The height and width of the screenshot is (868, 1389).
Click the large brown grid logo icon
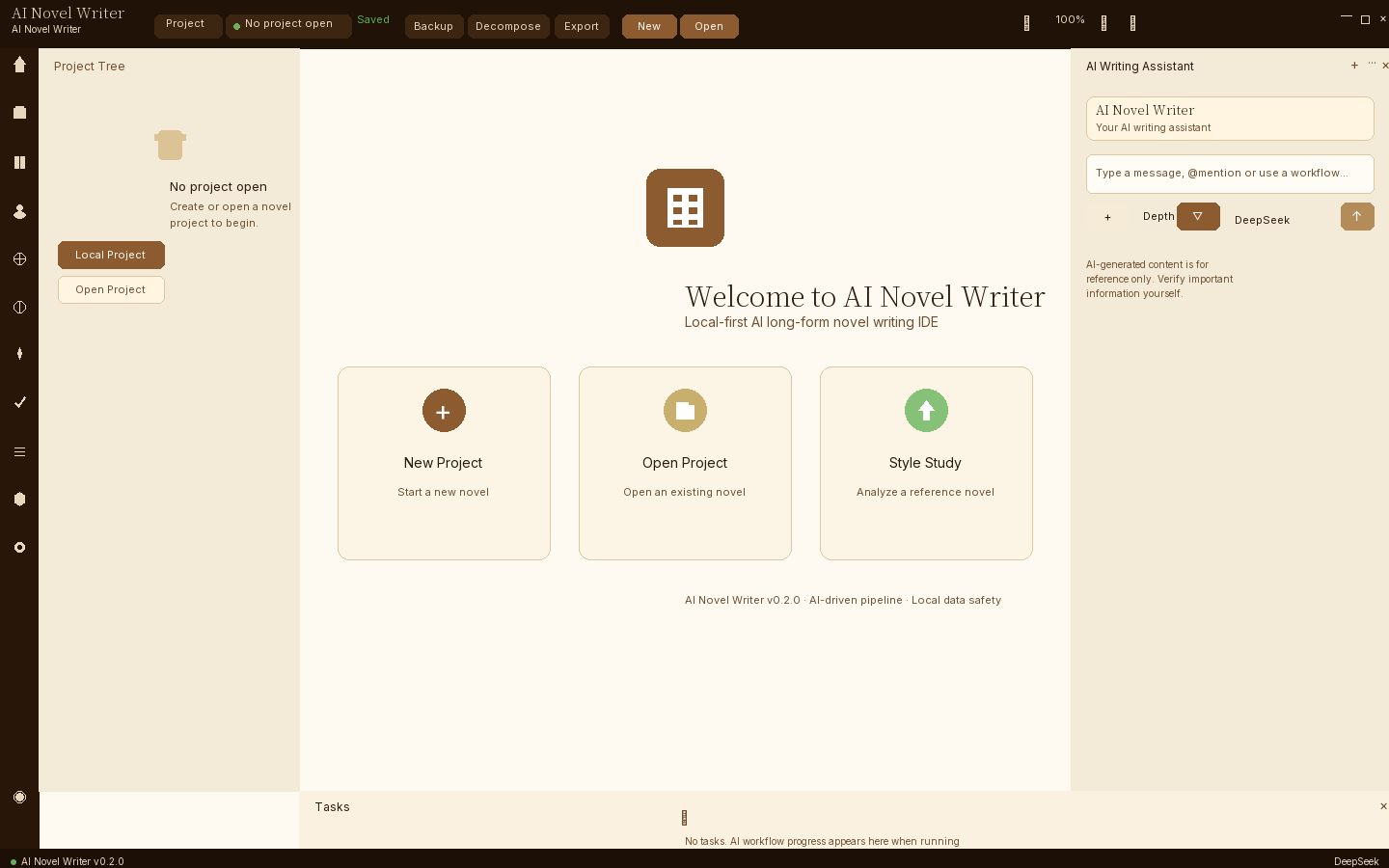pyautogui.click(x=685, y=207)
